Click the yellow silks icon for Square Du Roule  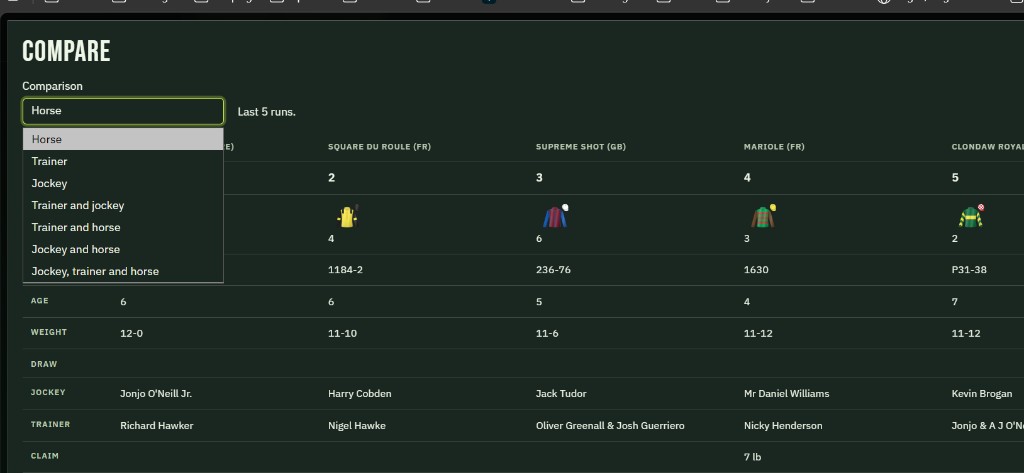point(347,217)
